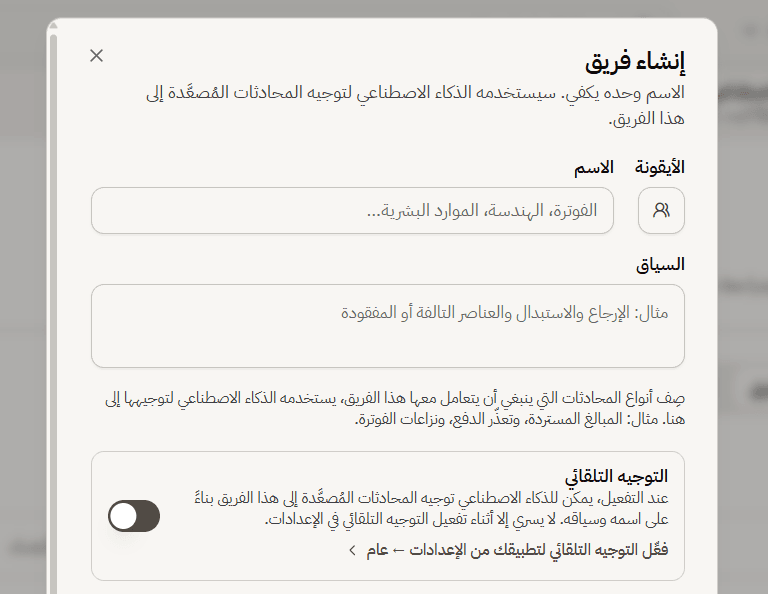768x594 pixels.
Task: Click into the السياق context text area
Action: click(388, 326)
